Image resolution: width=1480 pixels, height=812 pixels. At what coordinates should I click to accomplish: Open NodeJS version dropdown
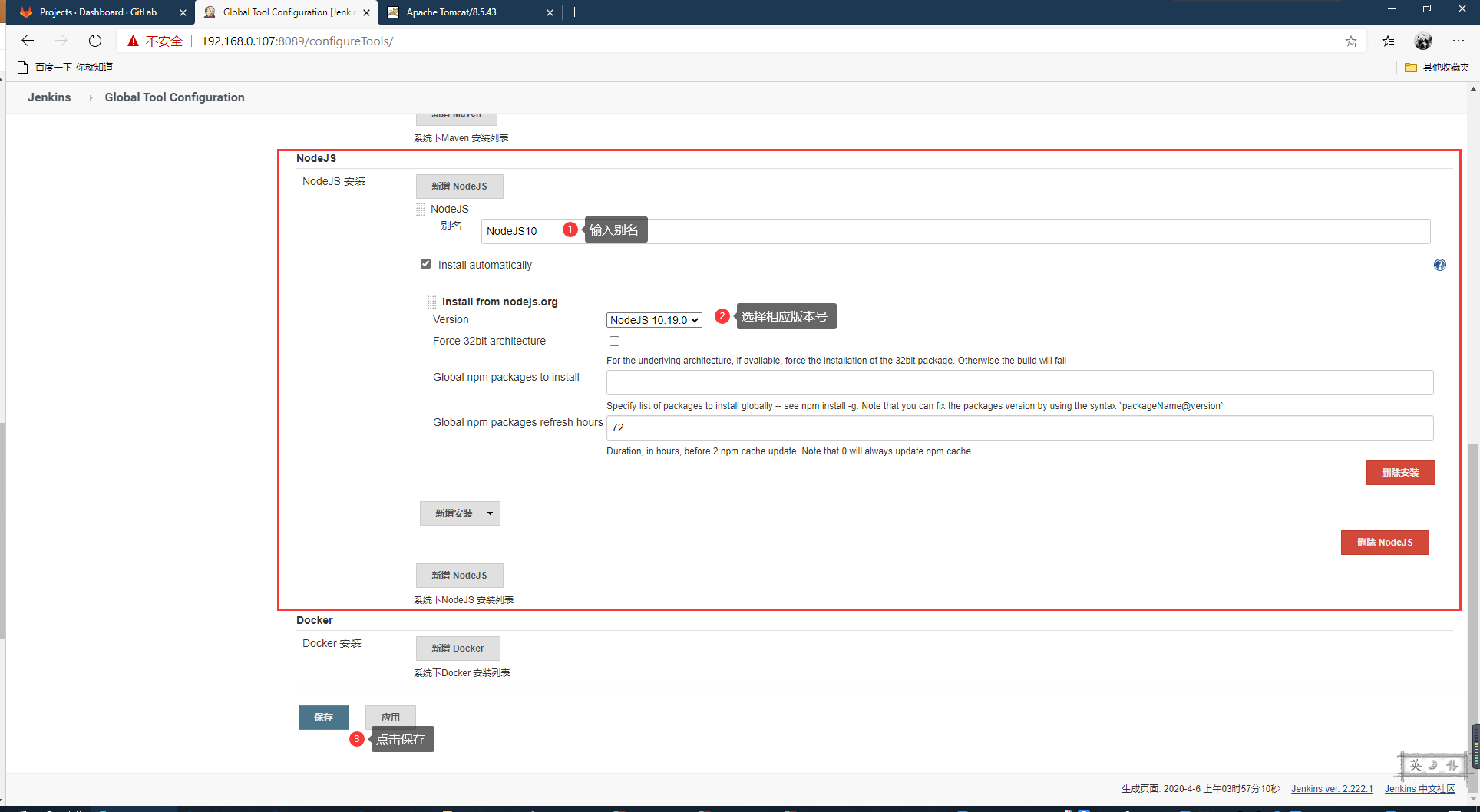click(654, 320)
